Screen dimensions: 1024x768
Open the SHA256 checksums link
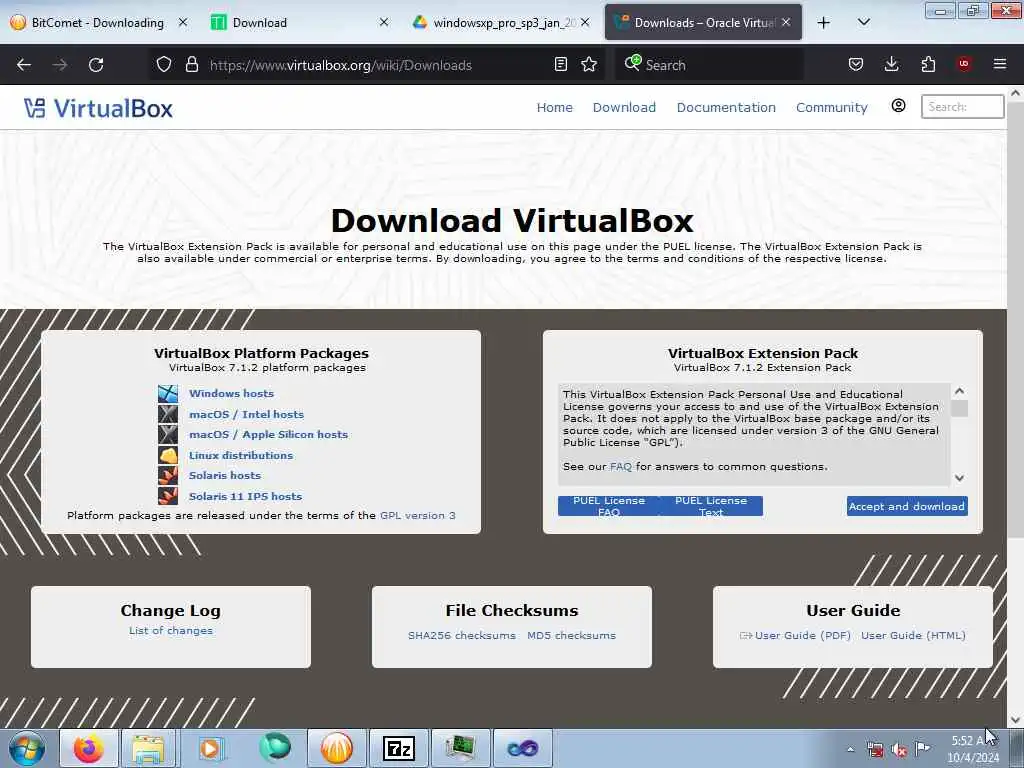coord(462,635)
